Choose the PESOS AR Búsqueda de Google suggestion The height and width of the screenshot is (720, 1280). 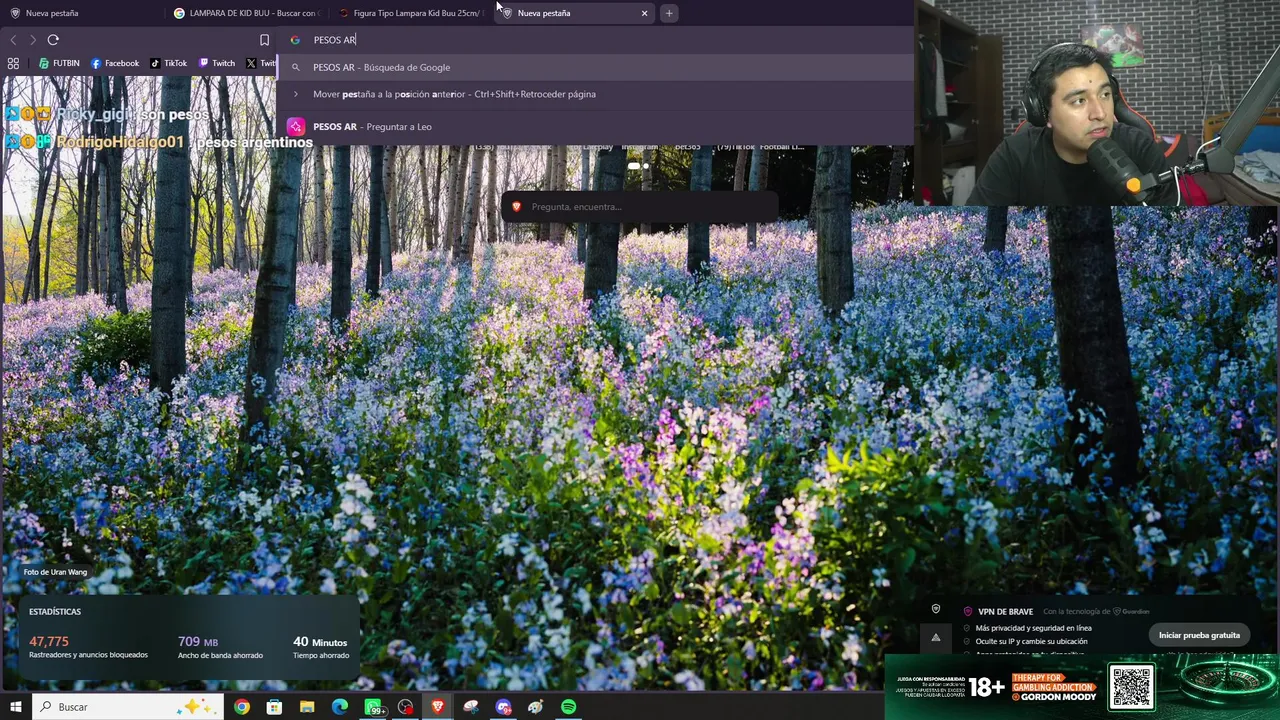coord(596,67)
